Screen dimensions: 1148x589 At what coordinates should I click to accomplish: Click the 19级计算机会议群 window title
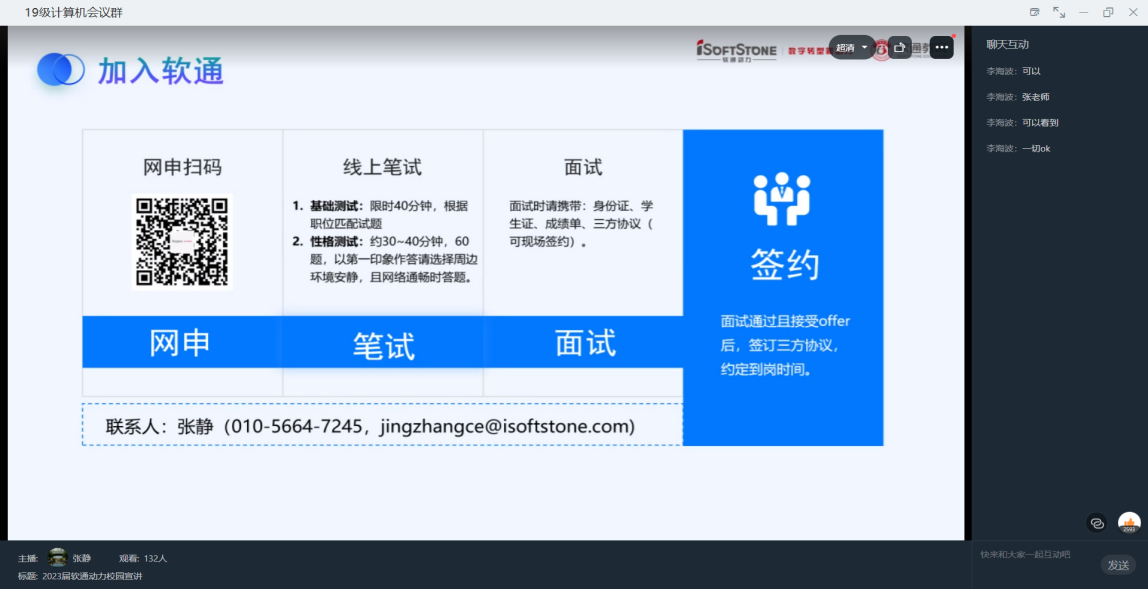click(x=74, y=12)
